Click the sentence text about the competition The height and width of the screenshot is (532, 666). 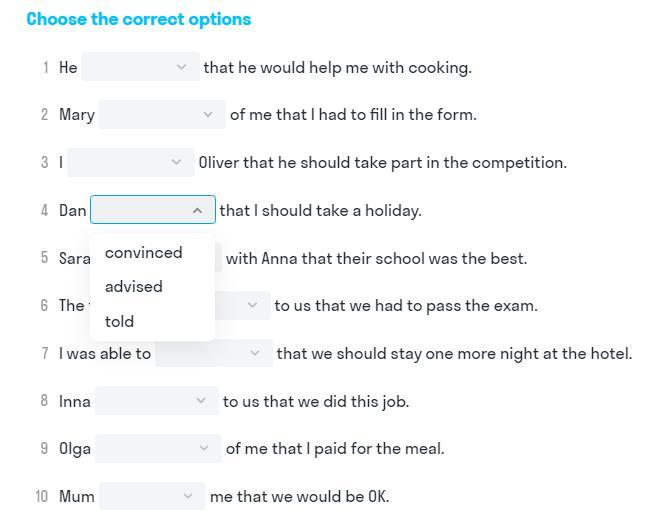point(382,162)
